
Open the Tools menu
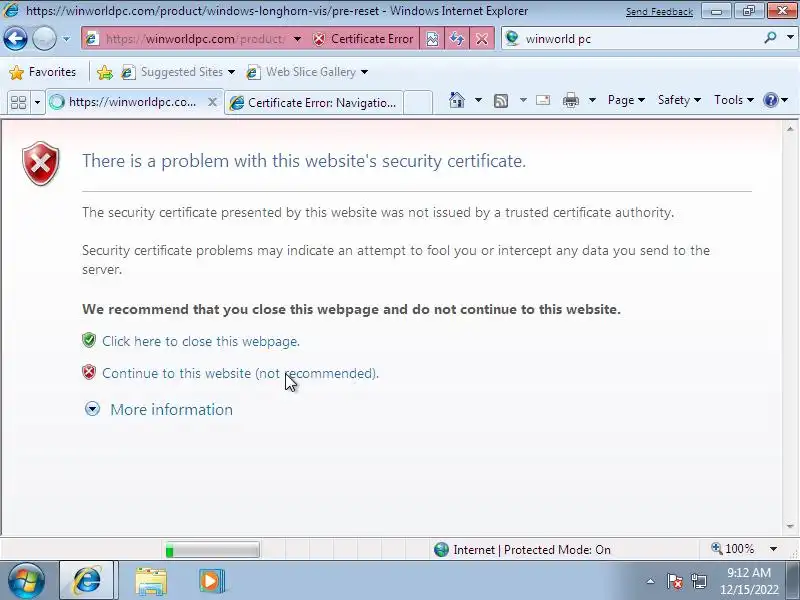(x=734, y=100)
